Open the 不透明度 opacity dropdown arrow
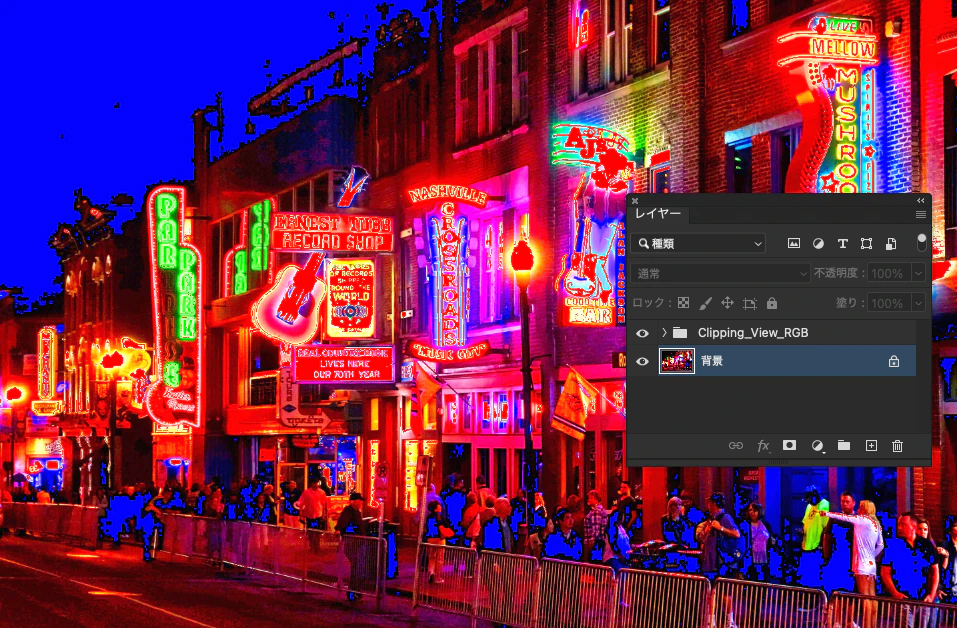Viewport: 957px width, 628px height. point(918,273)
